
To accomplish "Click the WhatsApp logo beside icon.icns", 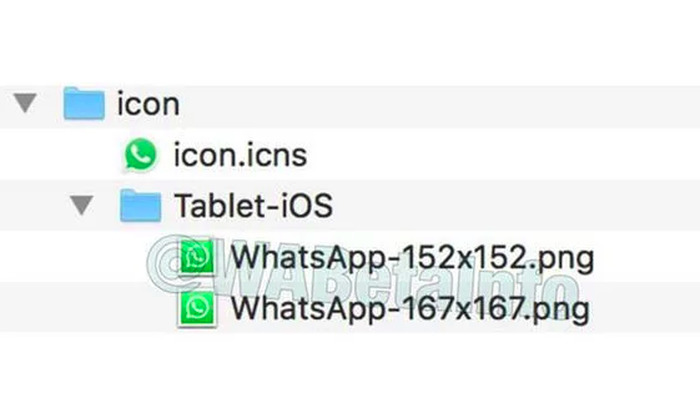I will 141,155.
